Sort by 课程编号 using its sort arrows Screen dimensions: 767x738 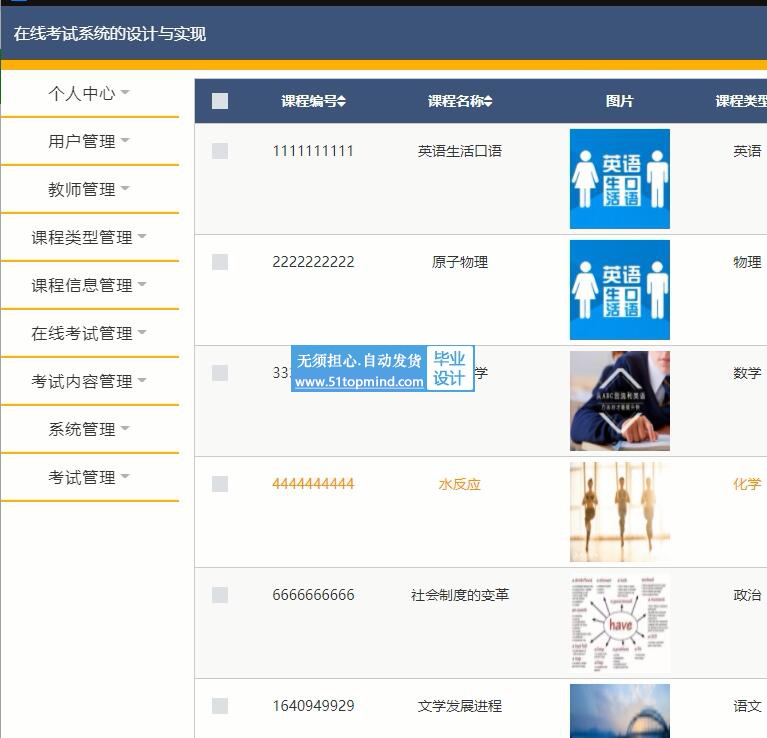pyautogui.click(x=341, y=101)
